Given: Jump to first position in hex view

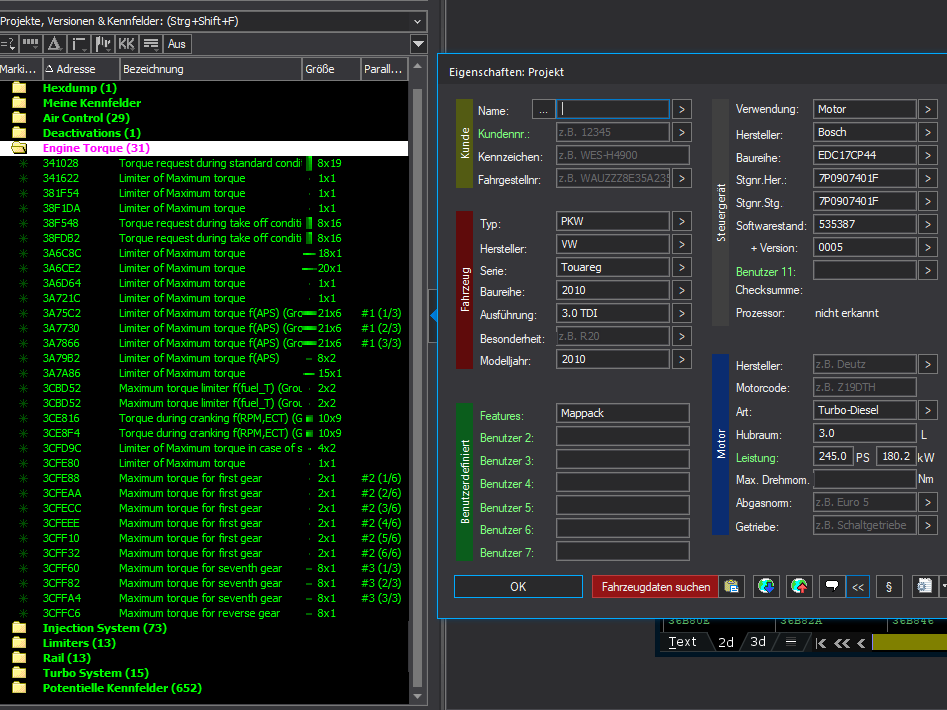Looking at the screenshot, I should [821, 642].
